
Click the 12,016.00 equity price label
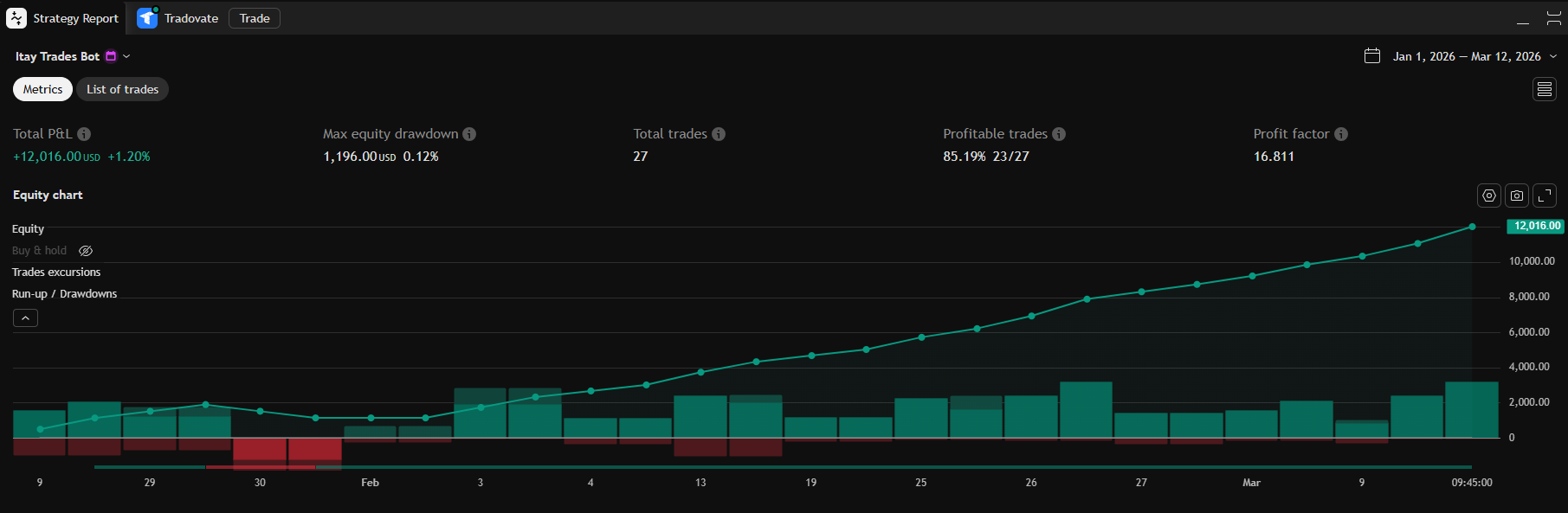[x=1536, y=226]
